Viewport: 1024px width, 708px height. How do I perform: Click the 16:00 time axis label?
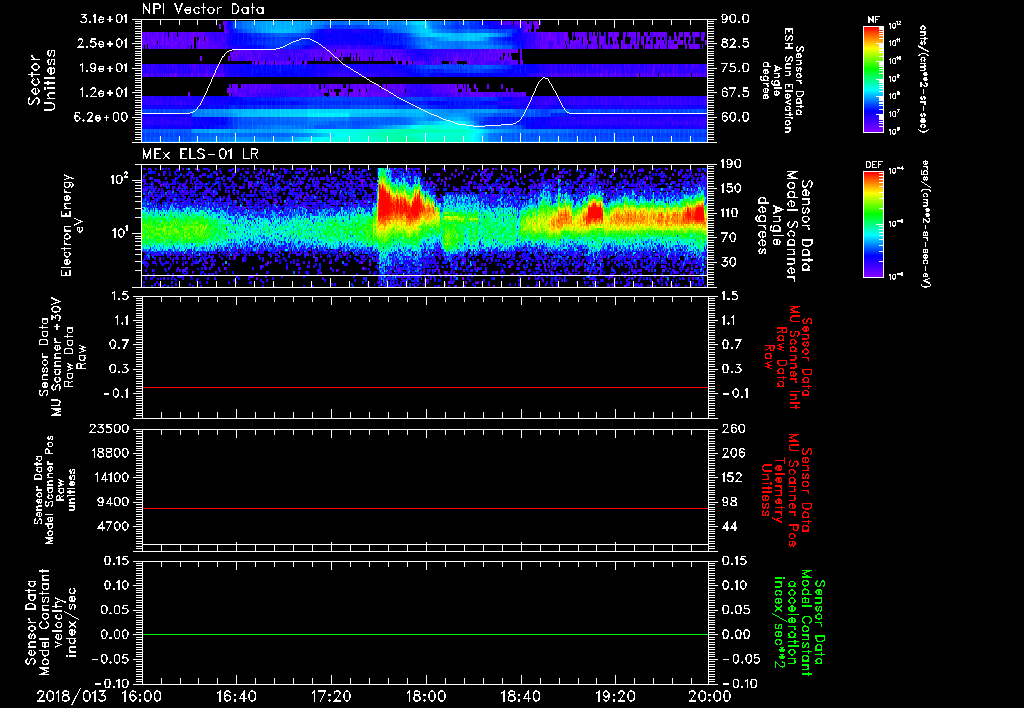pyautogui.click(x=142, y=694)
